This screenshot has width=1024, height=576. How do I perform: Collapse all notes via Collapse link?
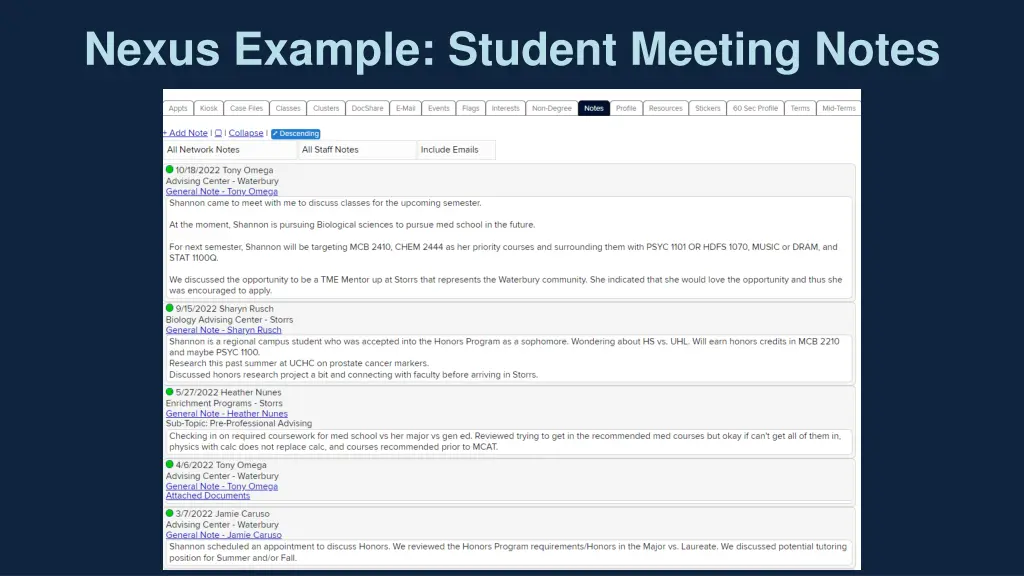tap(246, 133)
